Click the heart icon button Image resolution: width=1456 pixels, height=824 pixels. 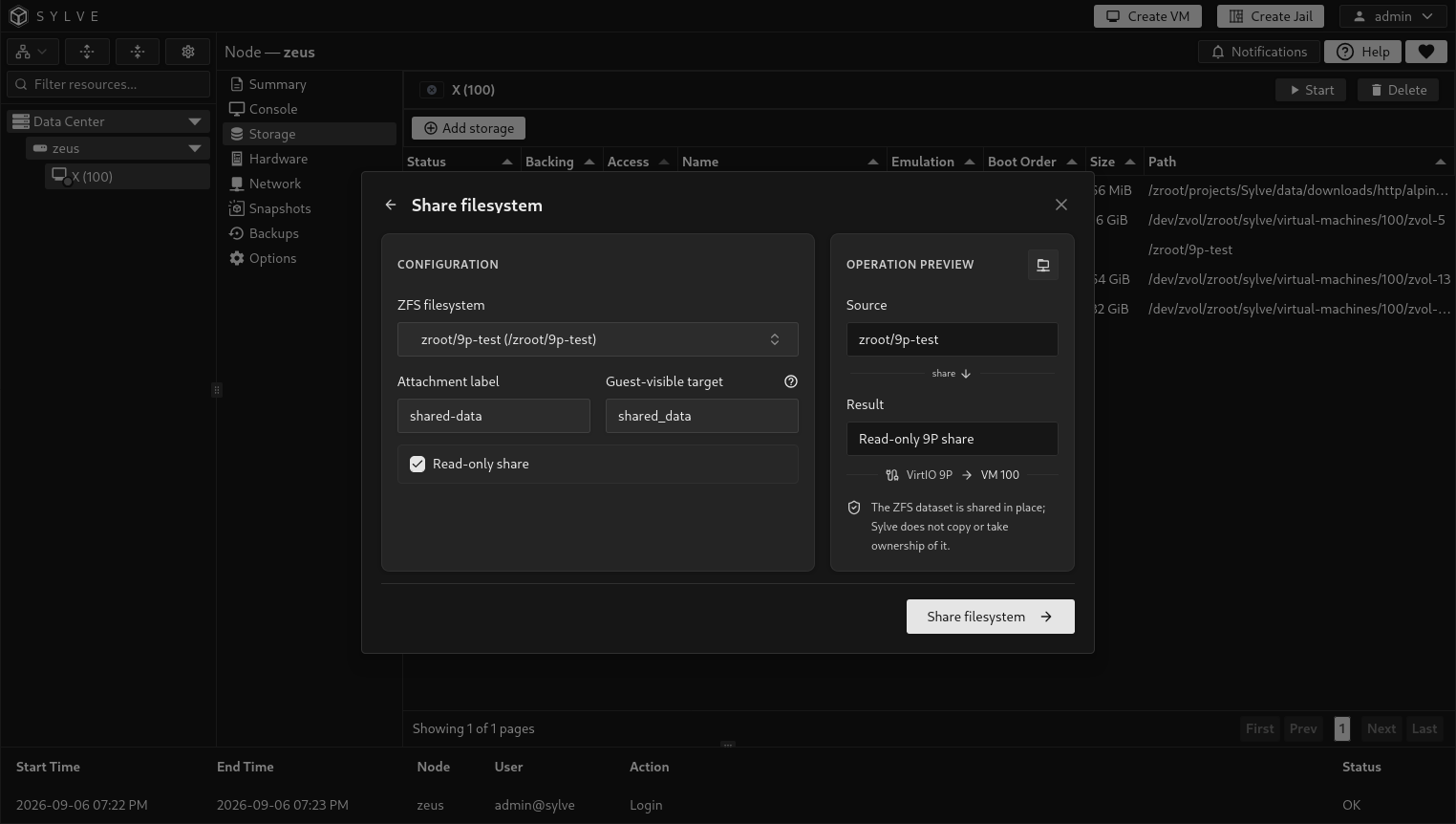1426,52
